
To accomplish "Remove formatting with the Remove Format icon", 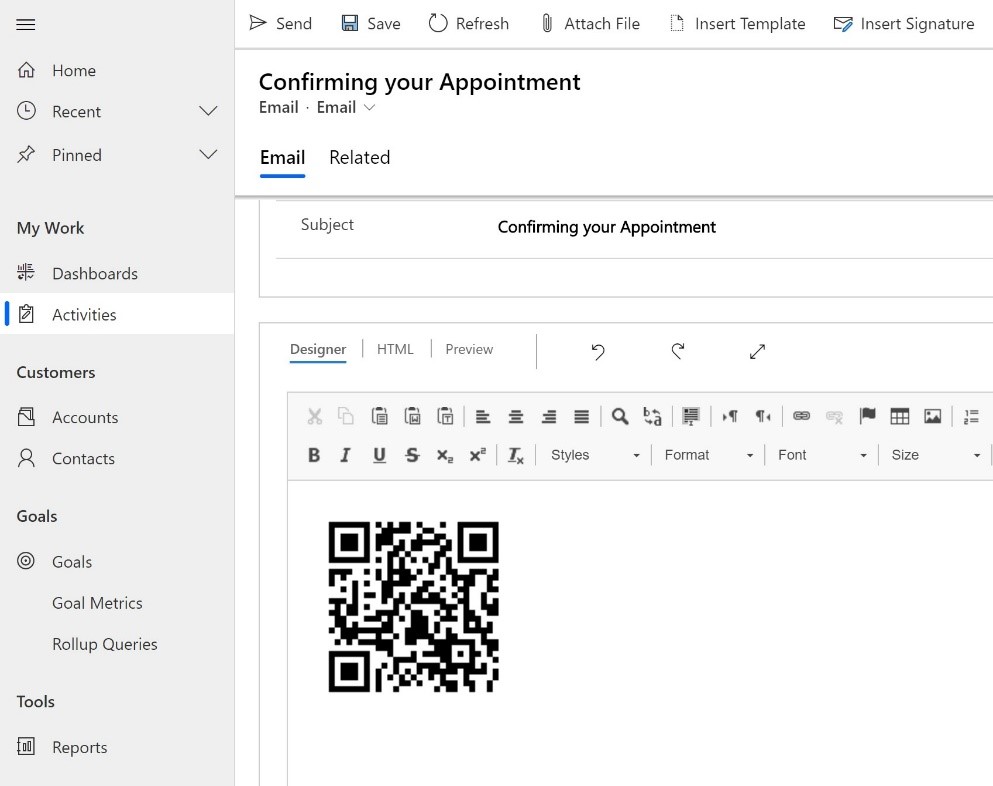I will pyautogui.click(x=515, y=455).
